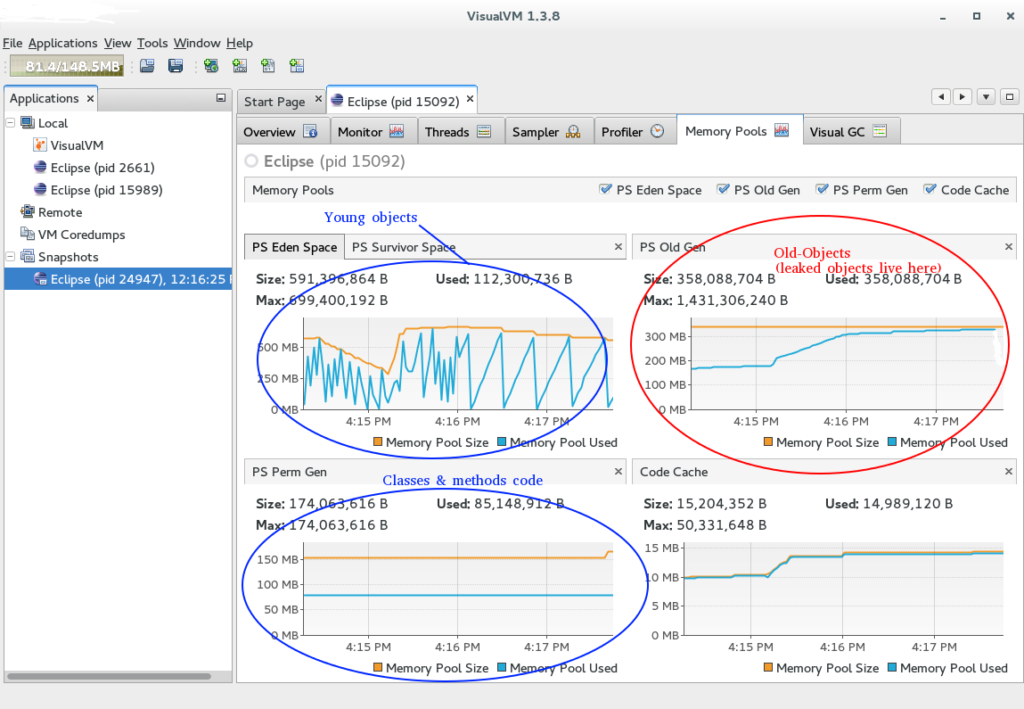Click the add remote host toolbar icon
The image size is (1024, 709).
[210, 65]
